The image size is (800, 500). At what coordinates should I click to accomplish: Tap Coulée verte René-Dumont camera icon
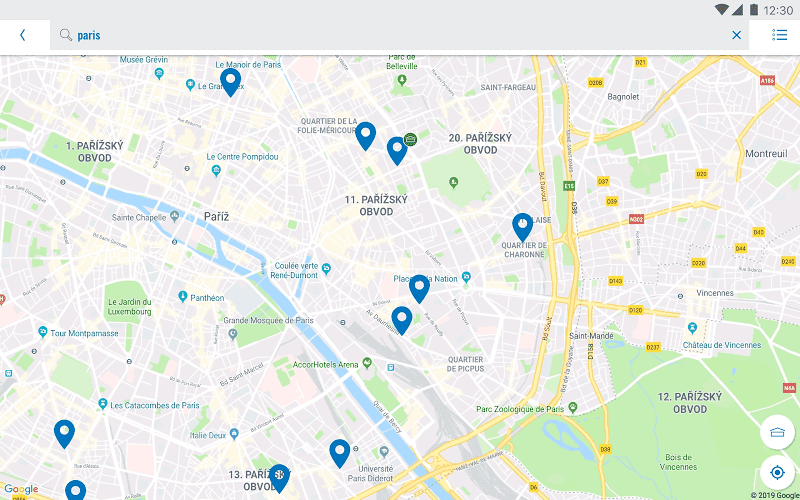tap(327, 267)
